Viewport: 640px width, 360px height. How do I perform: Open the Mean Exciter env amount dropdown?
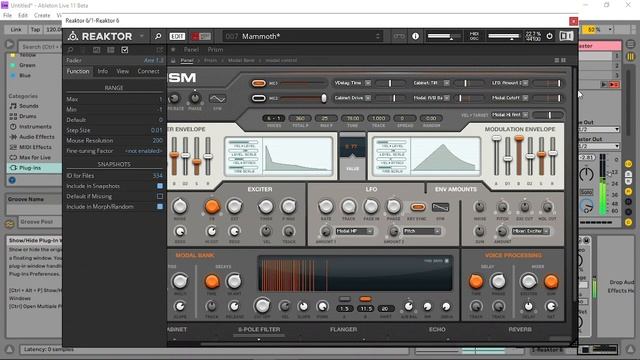click(x=531, y=231)
